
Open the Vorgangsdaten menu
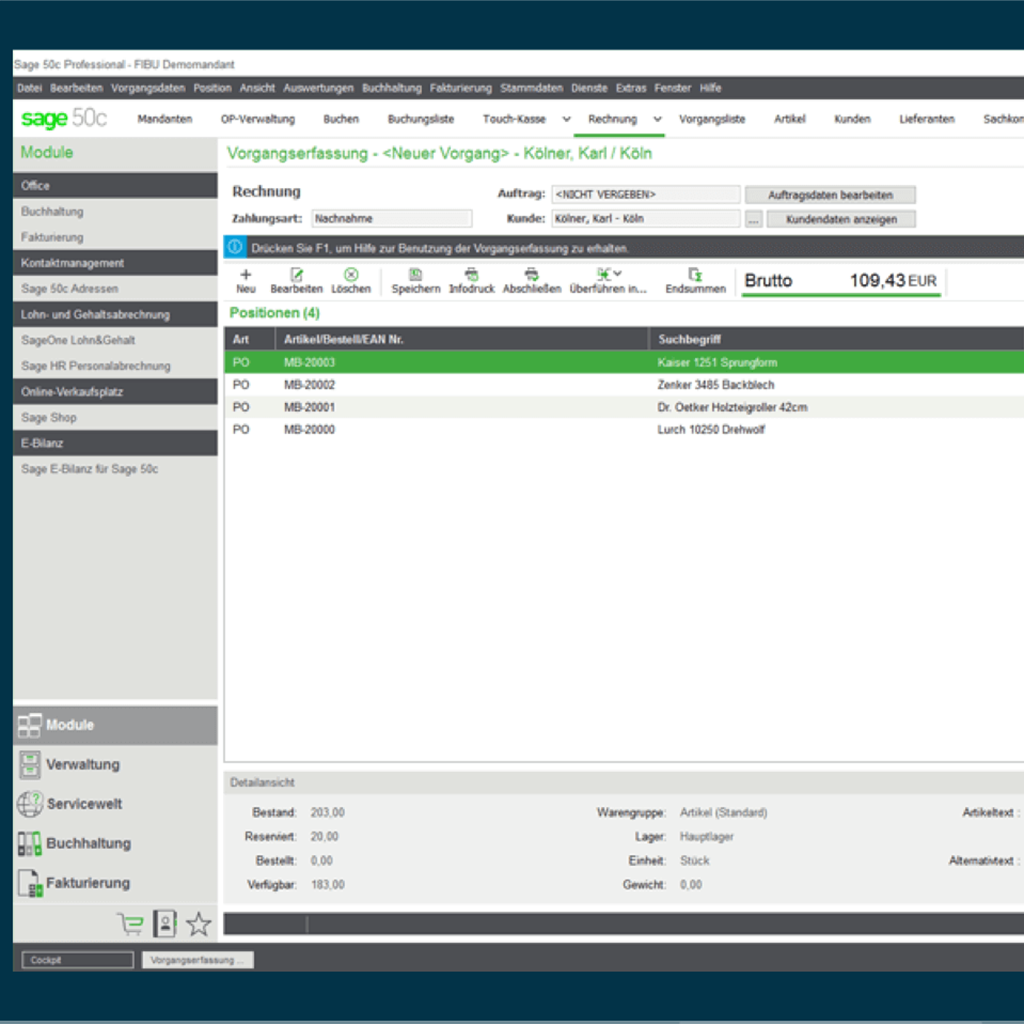[x=148, y=88]
